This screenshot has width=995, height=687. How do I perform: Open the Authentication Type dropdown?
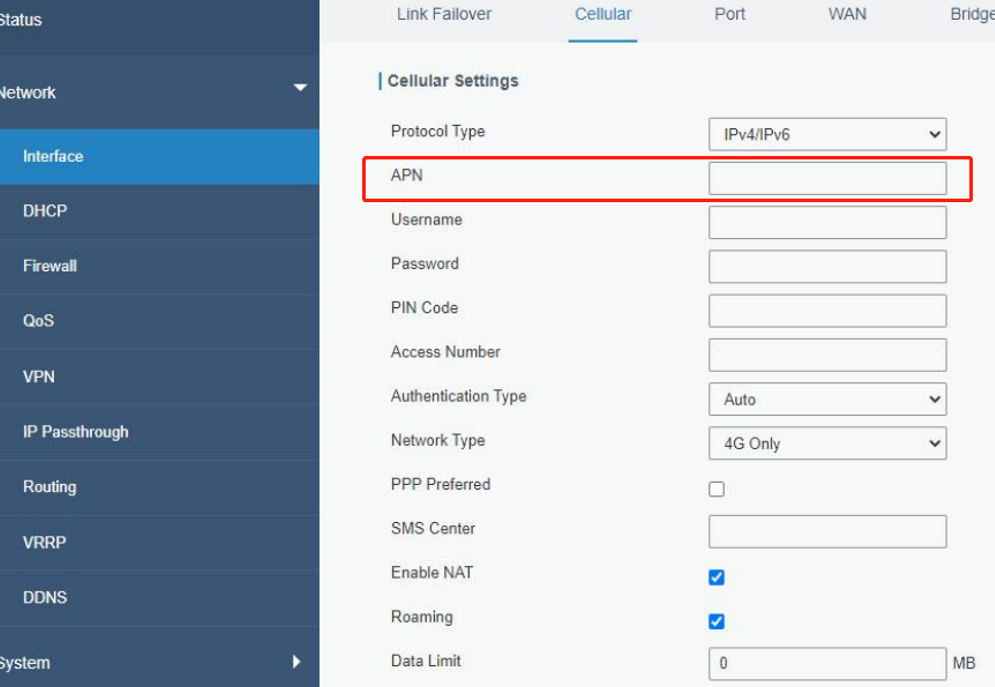[827, 399]
